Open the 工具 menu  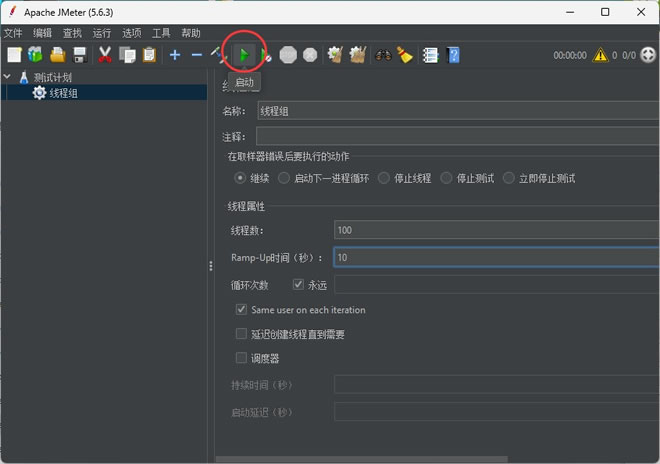point(161,33)
